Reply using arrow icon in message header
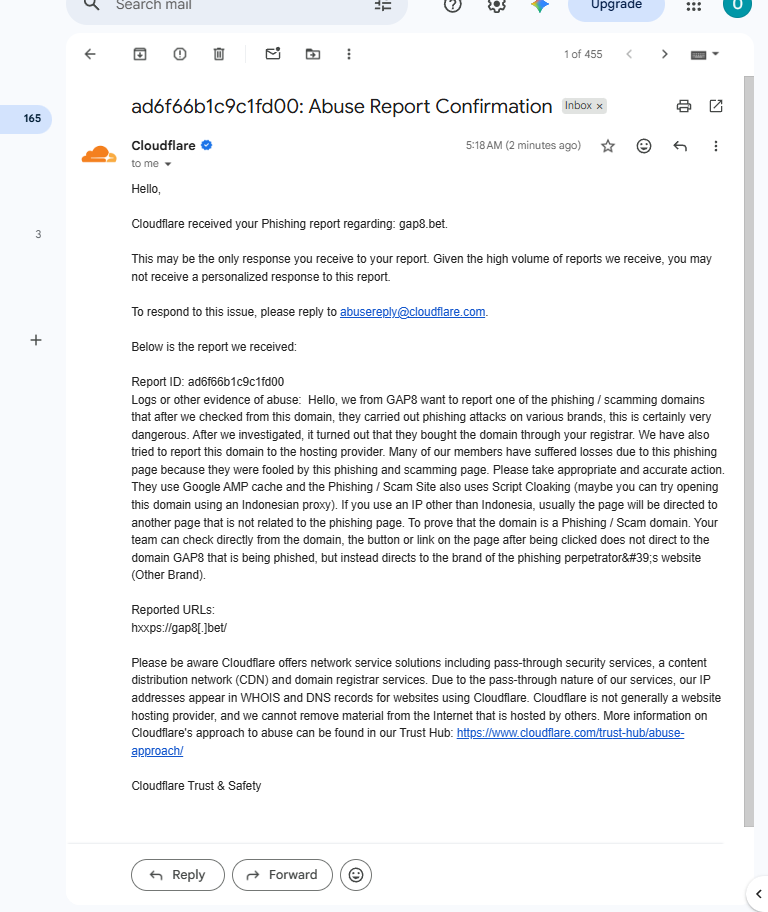The height and width of the screenshot is (912, 768). [x=680, y=146]
